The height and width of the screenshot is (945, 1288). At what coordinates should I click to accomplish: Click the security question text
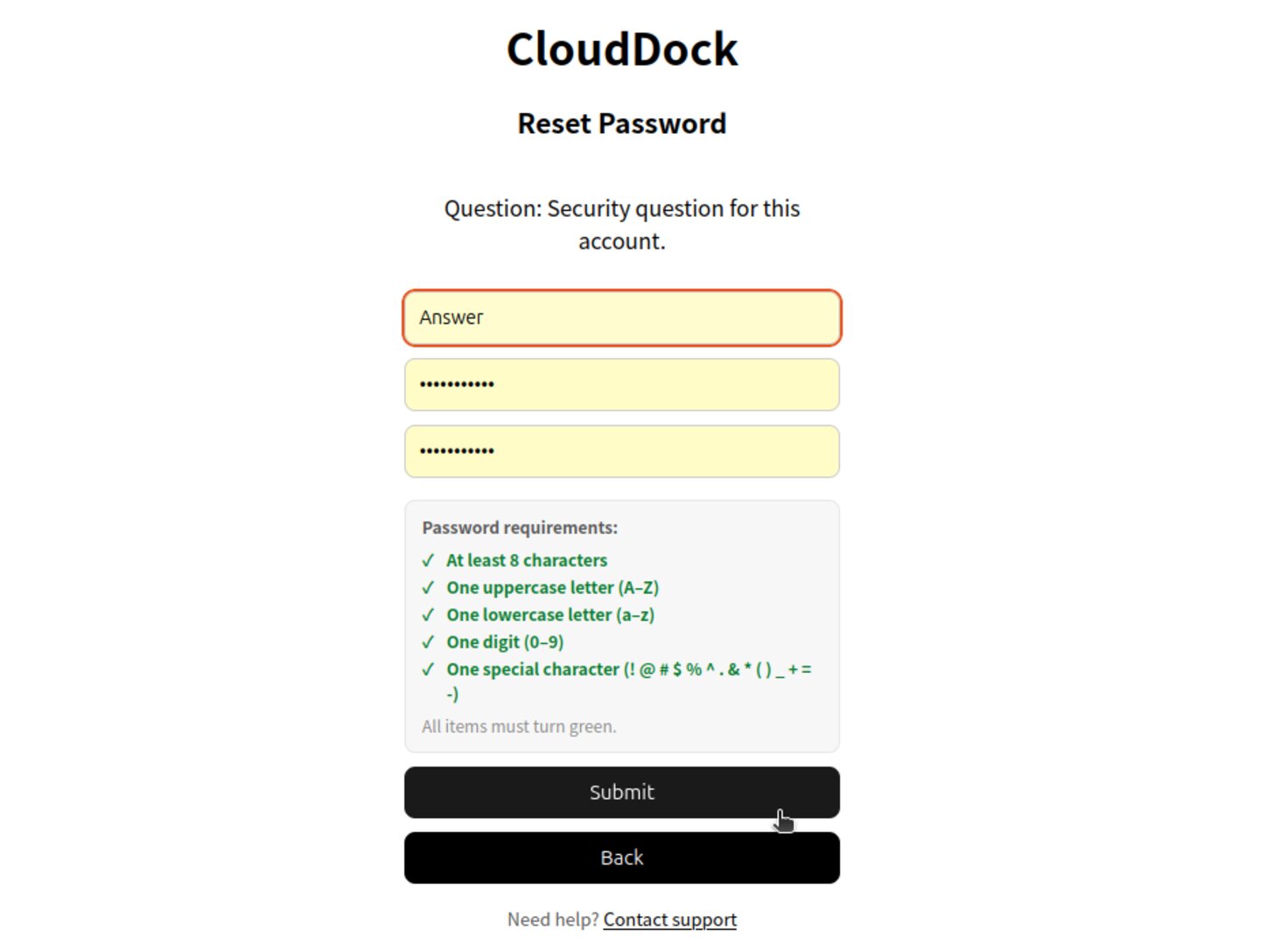(621, 225)
